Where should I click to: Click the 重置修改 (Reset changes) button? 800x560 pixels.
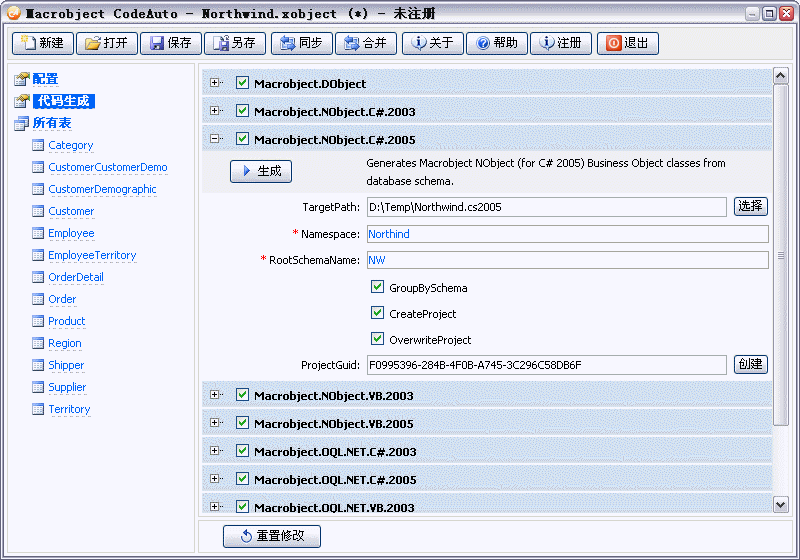coord(272,536)
